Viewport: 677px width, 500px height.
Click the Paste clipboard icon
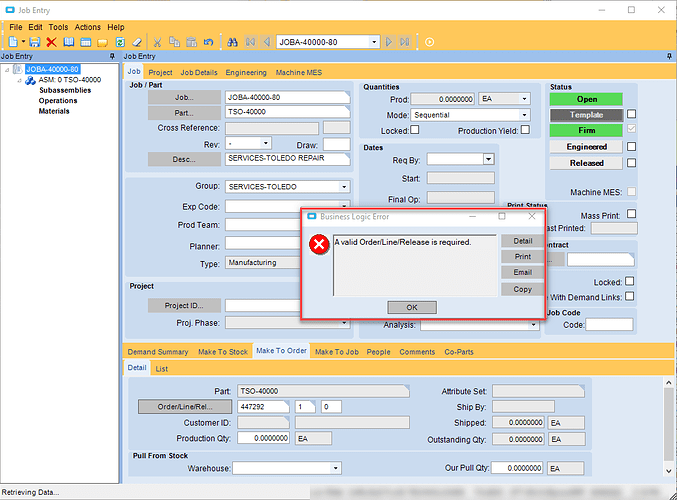click(191, 42)
